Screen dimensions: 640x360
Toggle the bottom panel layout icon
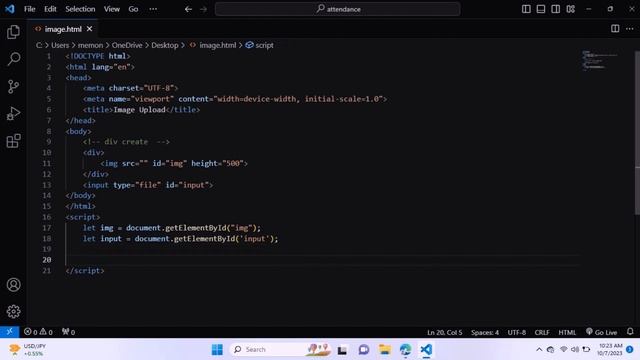click(541, 9)
